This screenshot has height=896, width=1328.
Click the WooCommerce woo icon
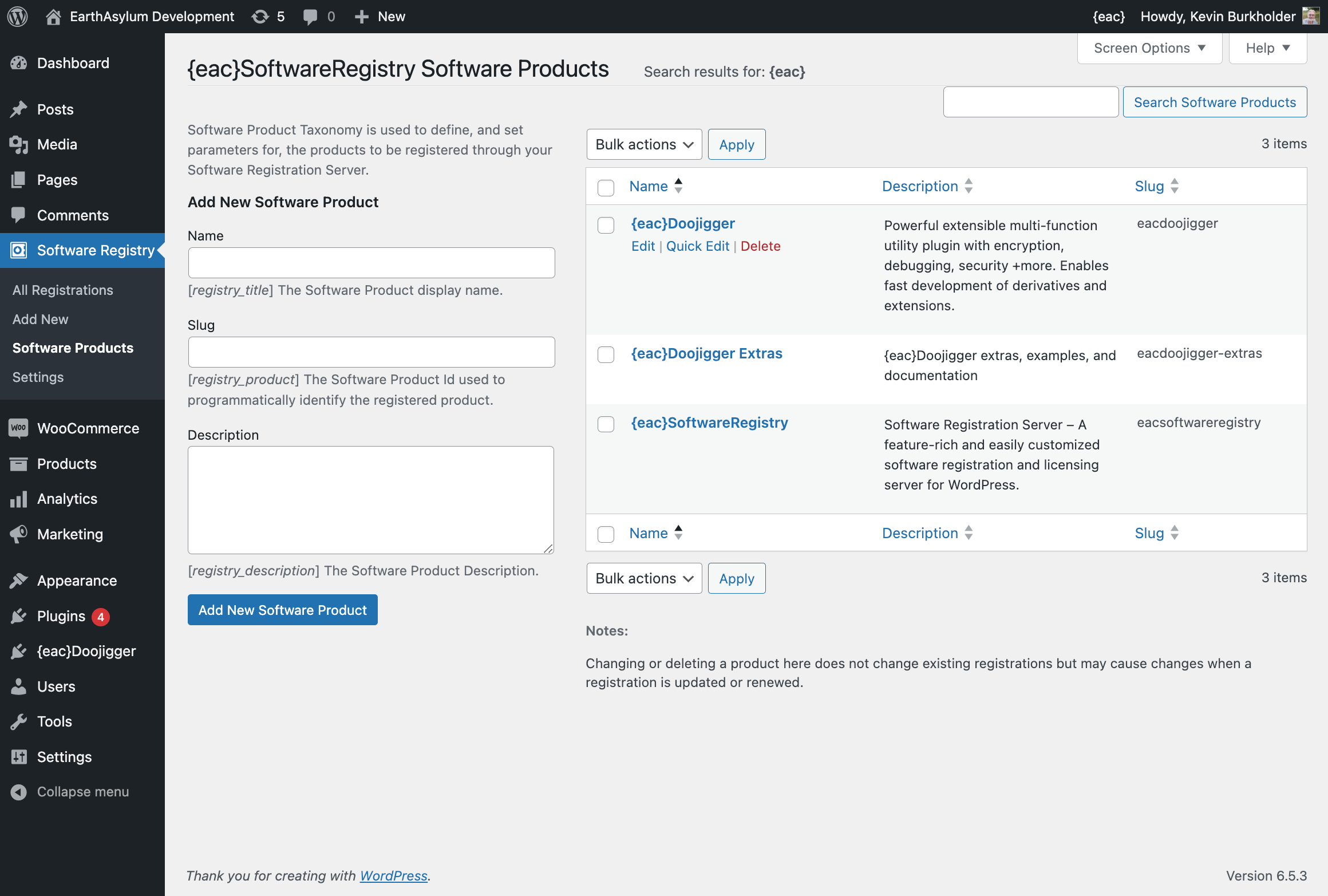point(19,428)
